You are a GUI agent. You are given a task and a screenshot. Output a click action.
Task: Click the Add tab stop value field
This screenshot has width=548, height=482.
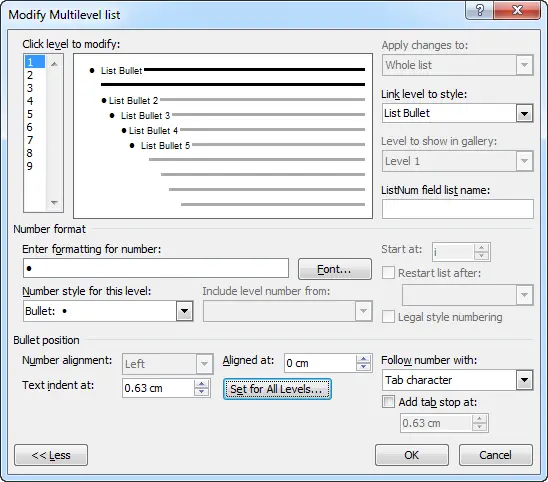coord(436,423)
